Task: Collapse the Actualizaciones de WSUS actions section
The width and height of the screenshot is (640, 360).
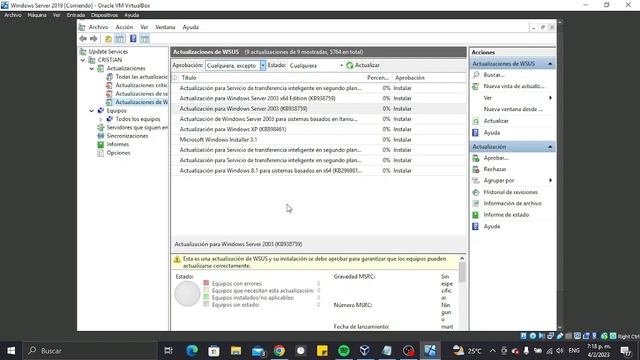Action: 550,64
